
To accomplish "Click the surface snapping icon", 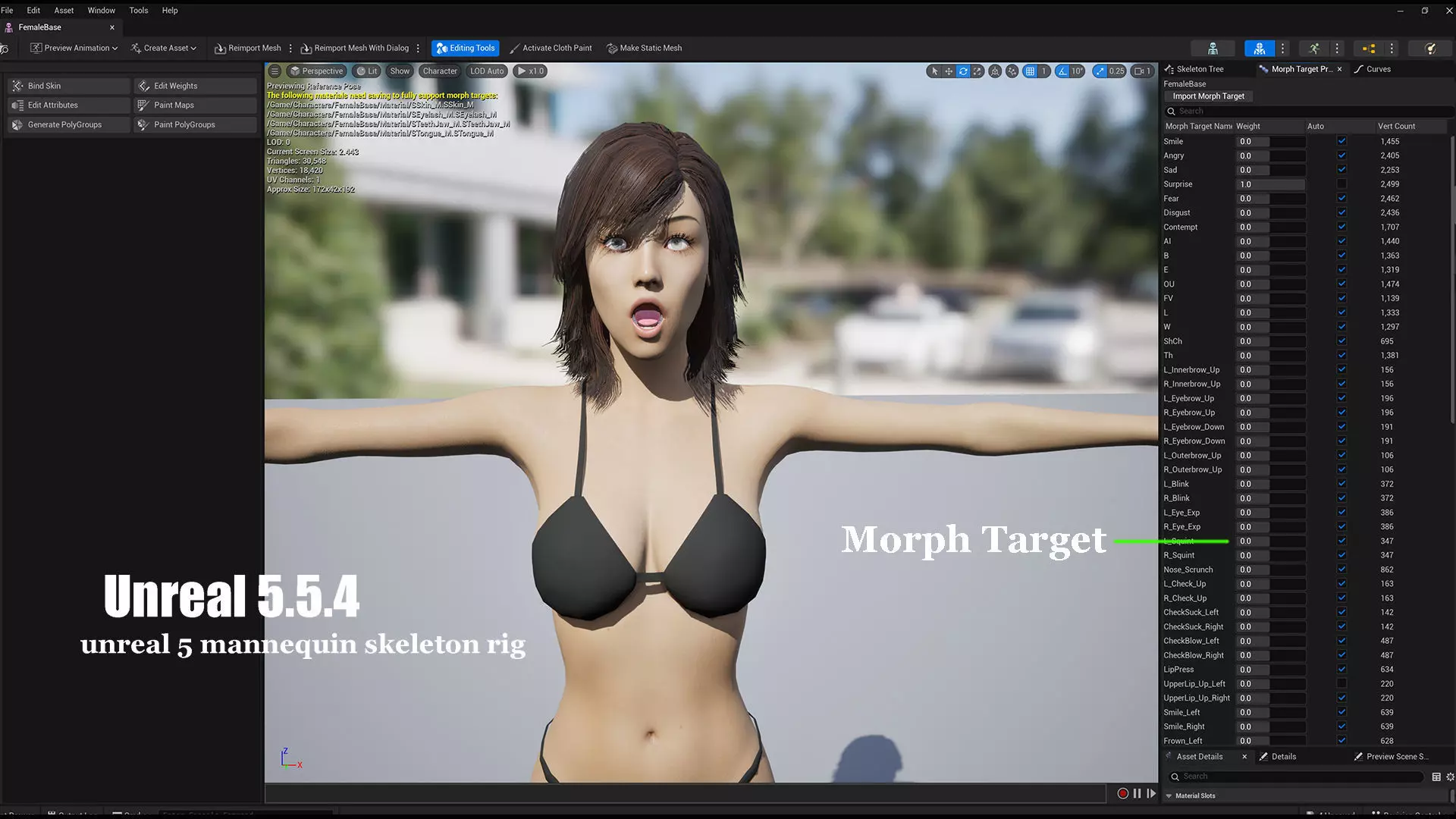I will pos(1012,71).
